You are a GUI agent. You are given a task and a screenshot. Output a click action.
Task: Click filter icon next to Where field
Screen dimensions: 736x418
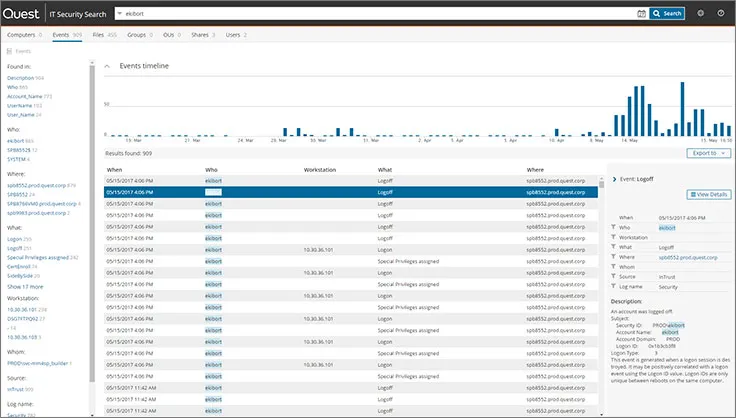(x=613, y=257)
